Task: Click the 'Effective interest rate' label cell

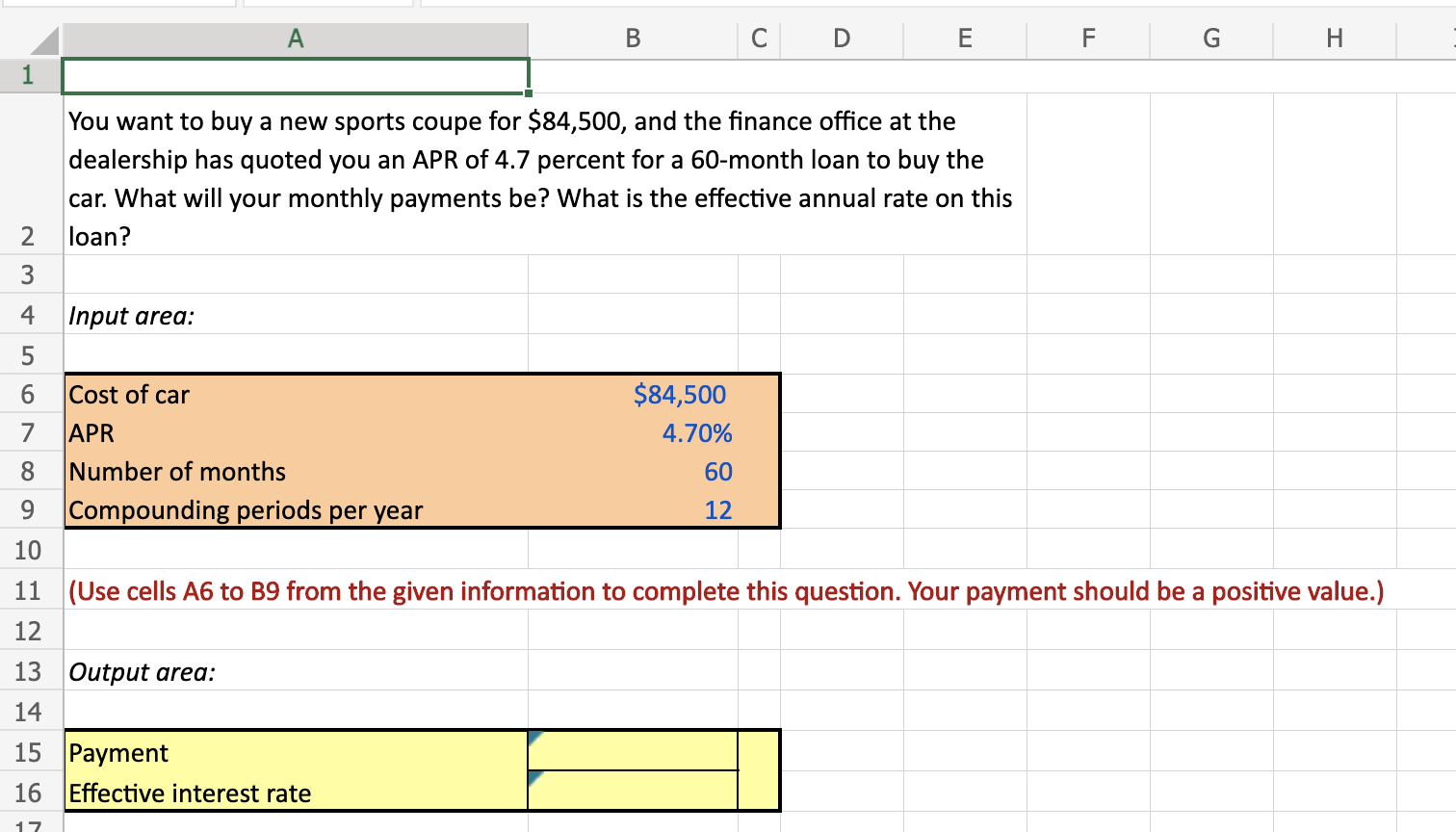Action: [296, 793]
